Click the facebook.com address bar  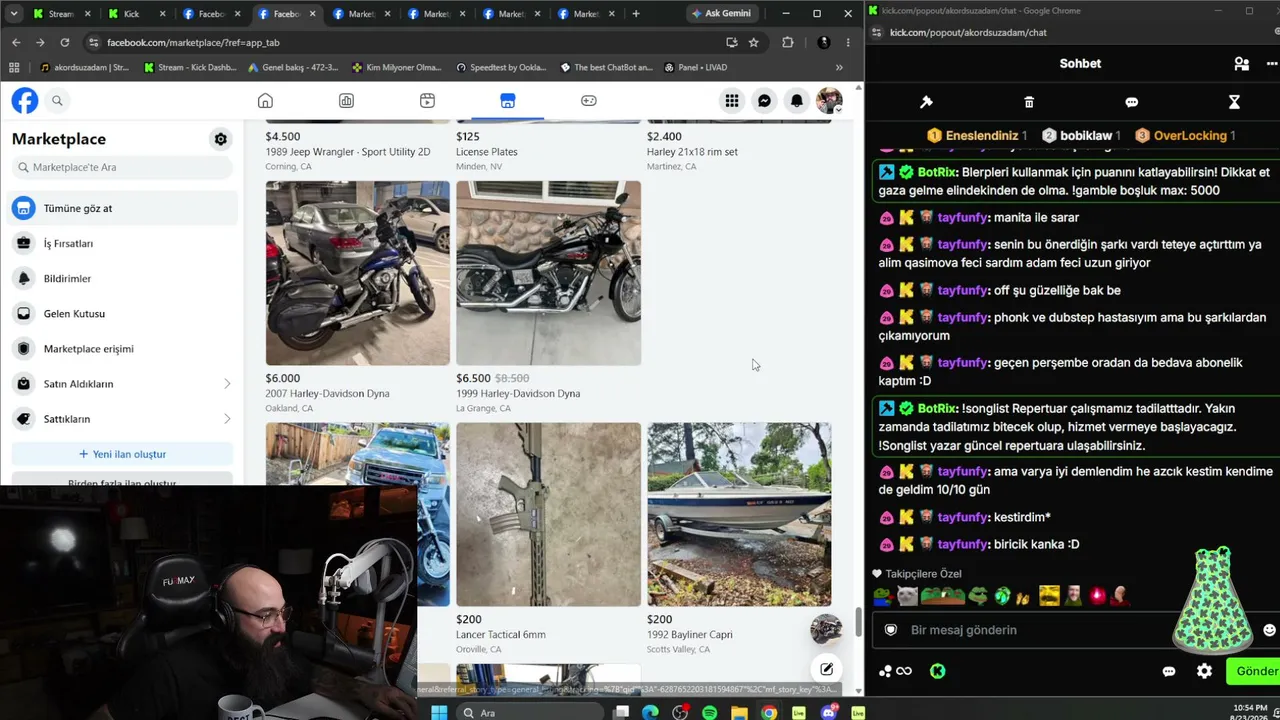(x=410, y=42)
